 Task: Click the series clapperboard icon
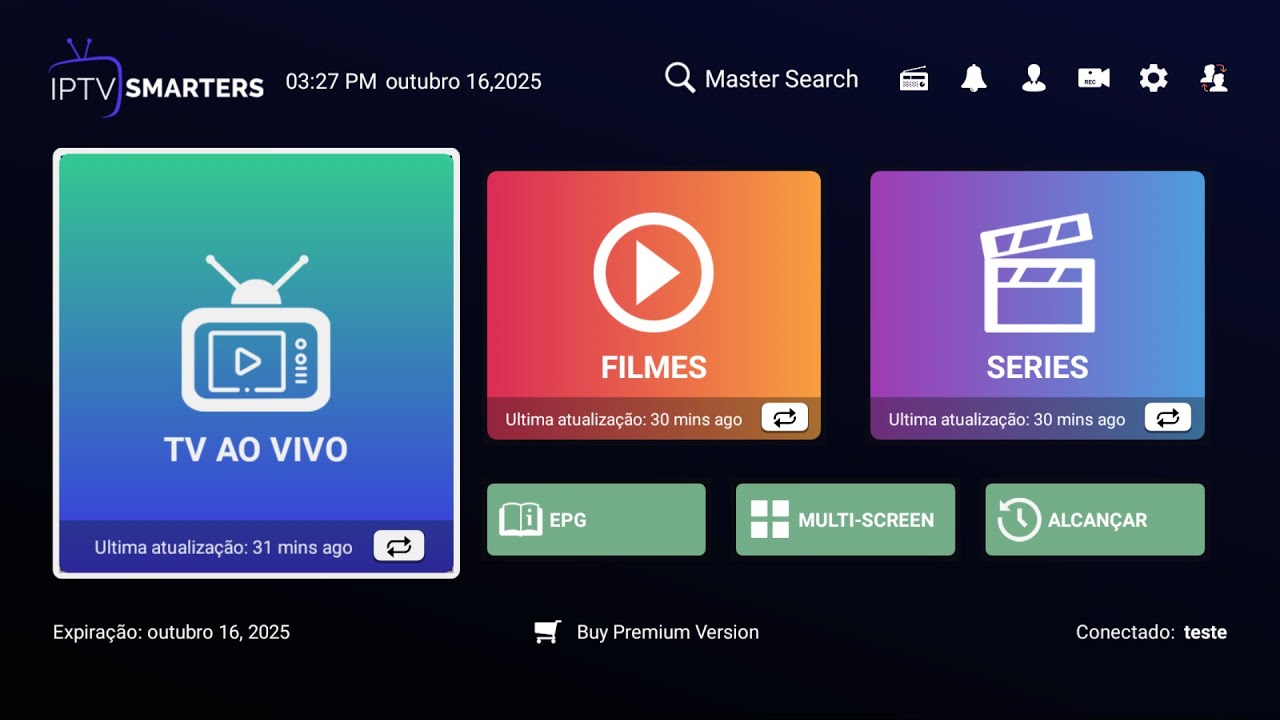coord(1037,272)
